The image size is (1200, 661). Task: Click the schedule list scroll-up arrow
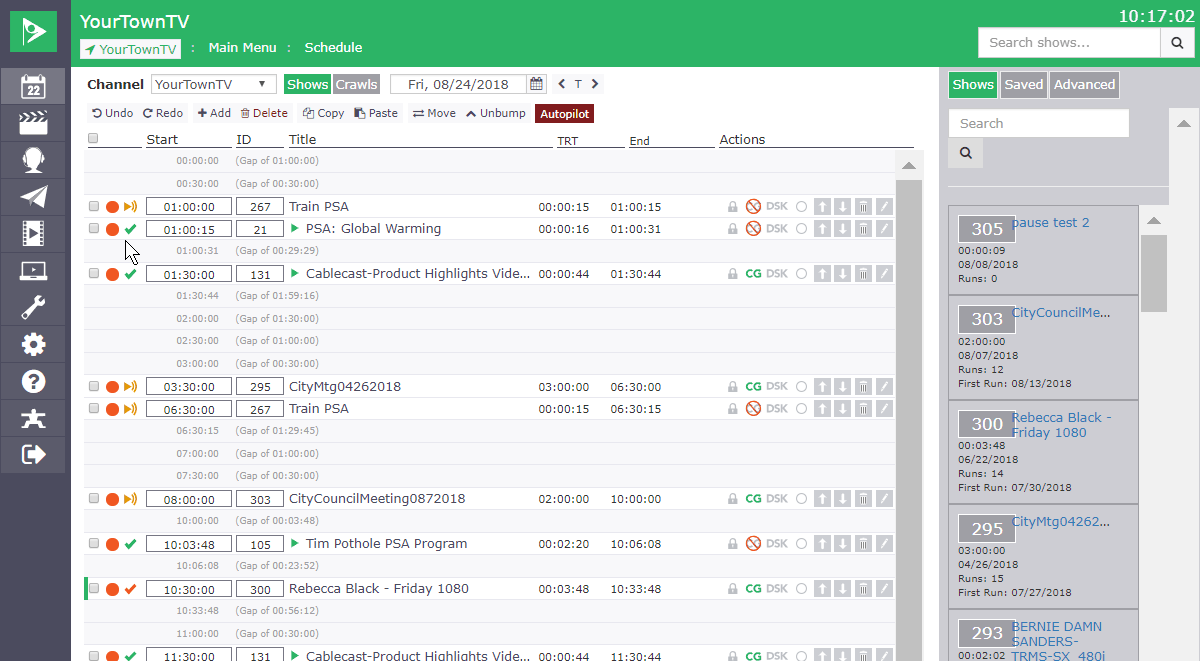908,166
